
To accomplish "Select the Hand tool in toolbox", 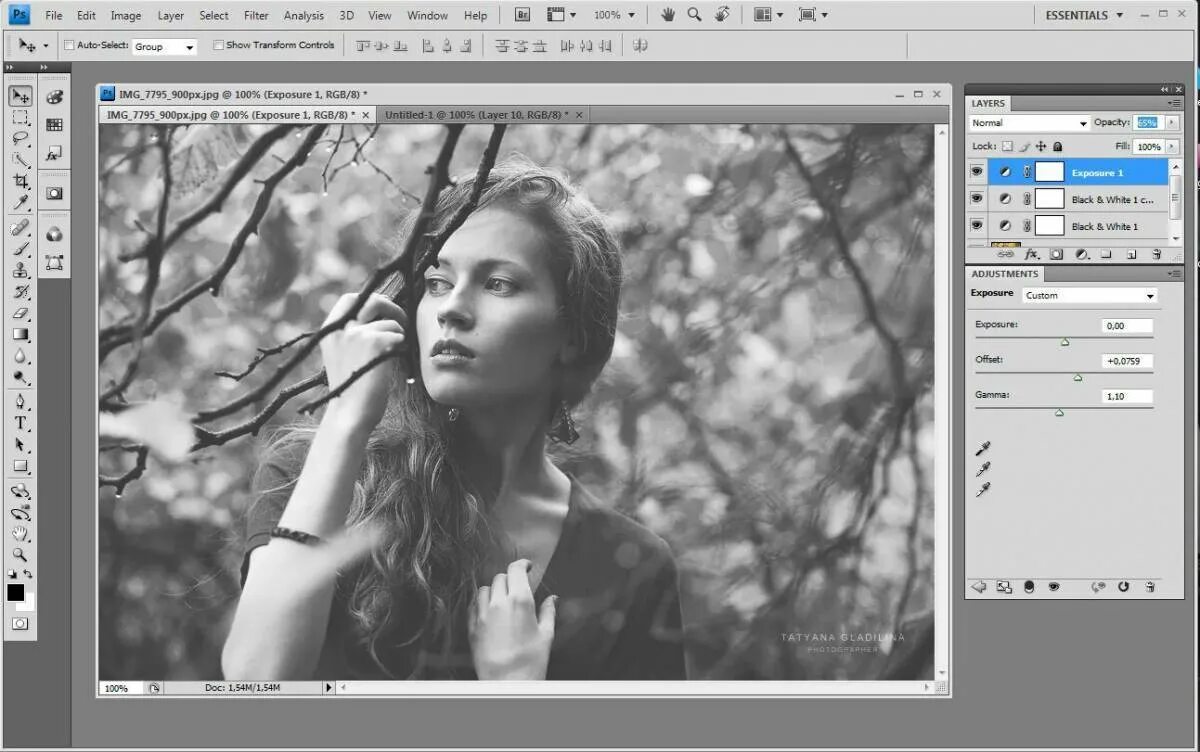I will (20, 534).
